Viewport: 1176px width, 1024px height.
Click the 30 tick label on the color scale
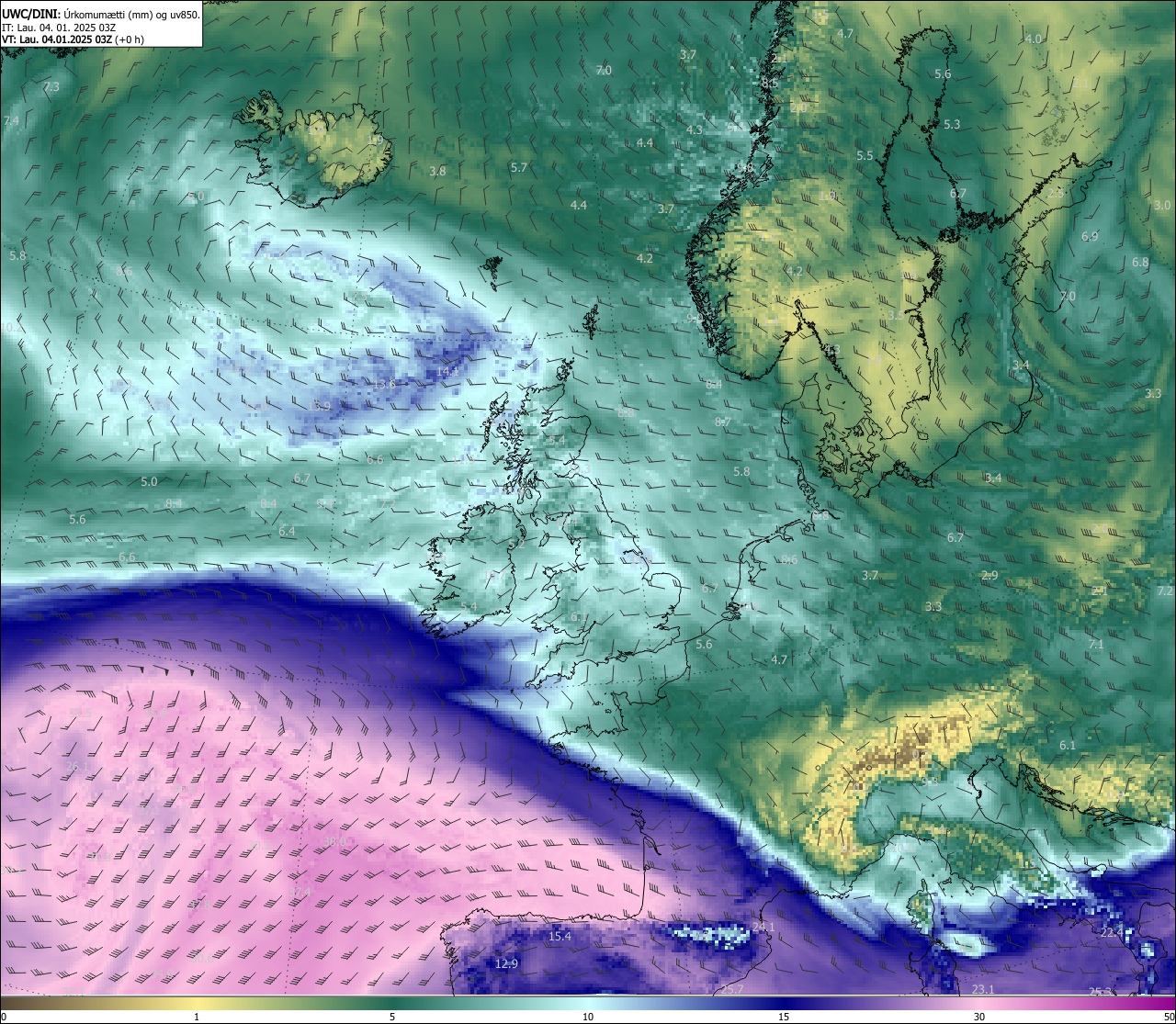point(979,1017)
